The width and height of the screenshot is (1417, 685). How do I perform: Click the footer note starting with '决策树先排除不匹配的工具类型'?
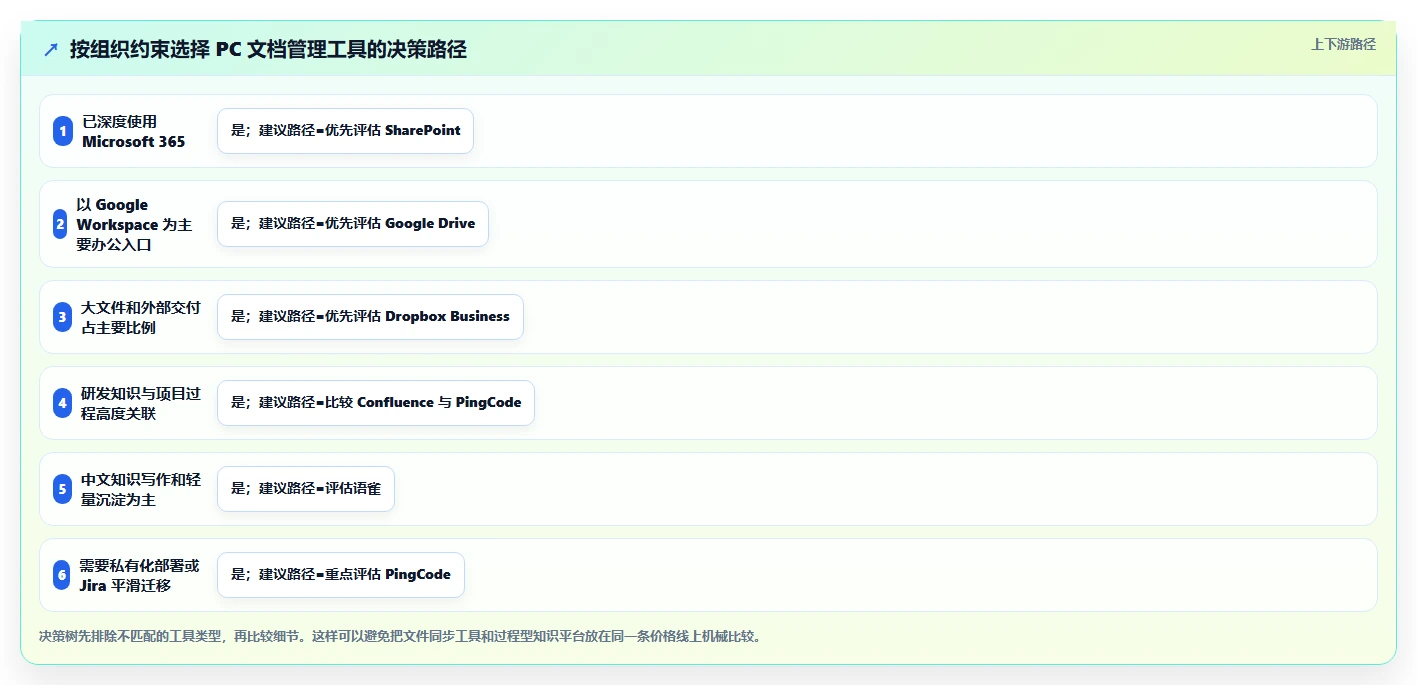pos(400,636)
